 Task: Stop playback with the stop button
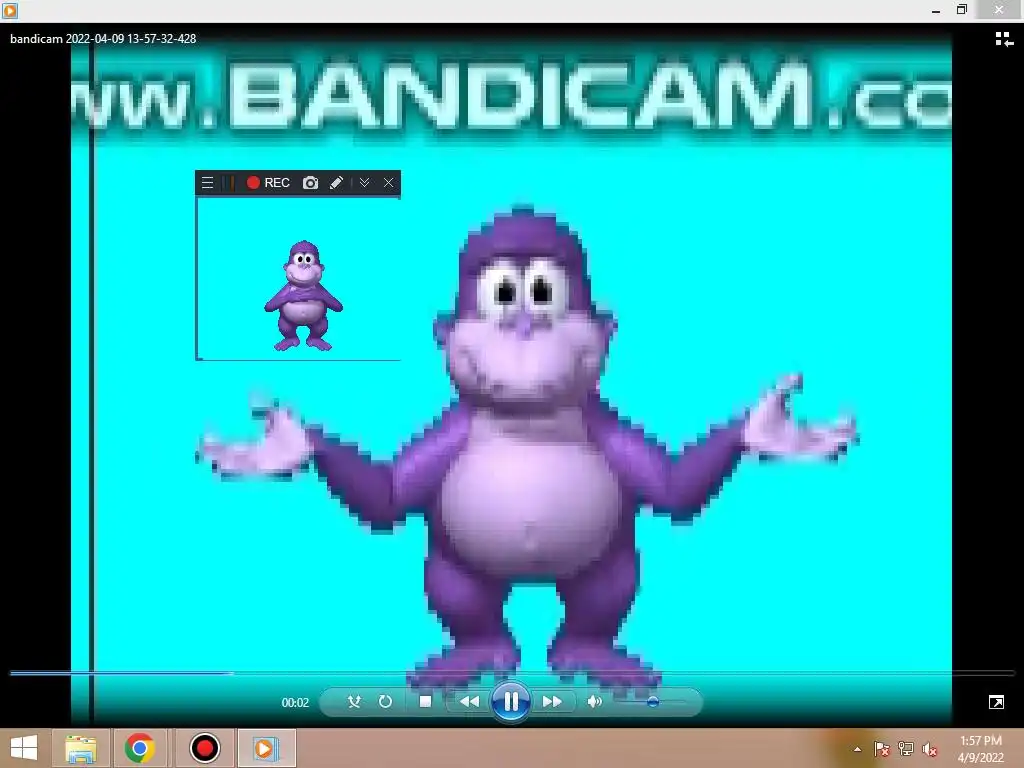click(x=425, y=701)
